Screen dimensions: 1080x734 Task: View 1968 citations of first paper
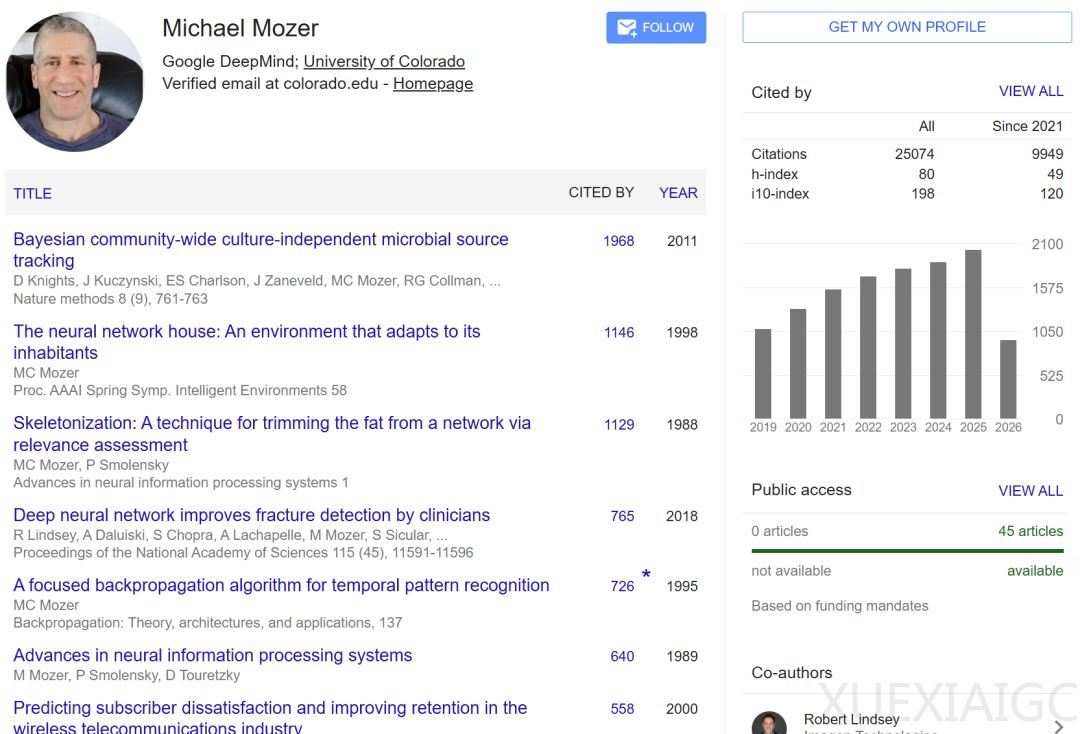(x=619, y=241)
